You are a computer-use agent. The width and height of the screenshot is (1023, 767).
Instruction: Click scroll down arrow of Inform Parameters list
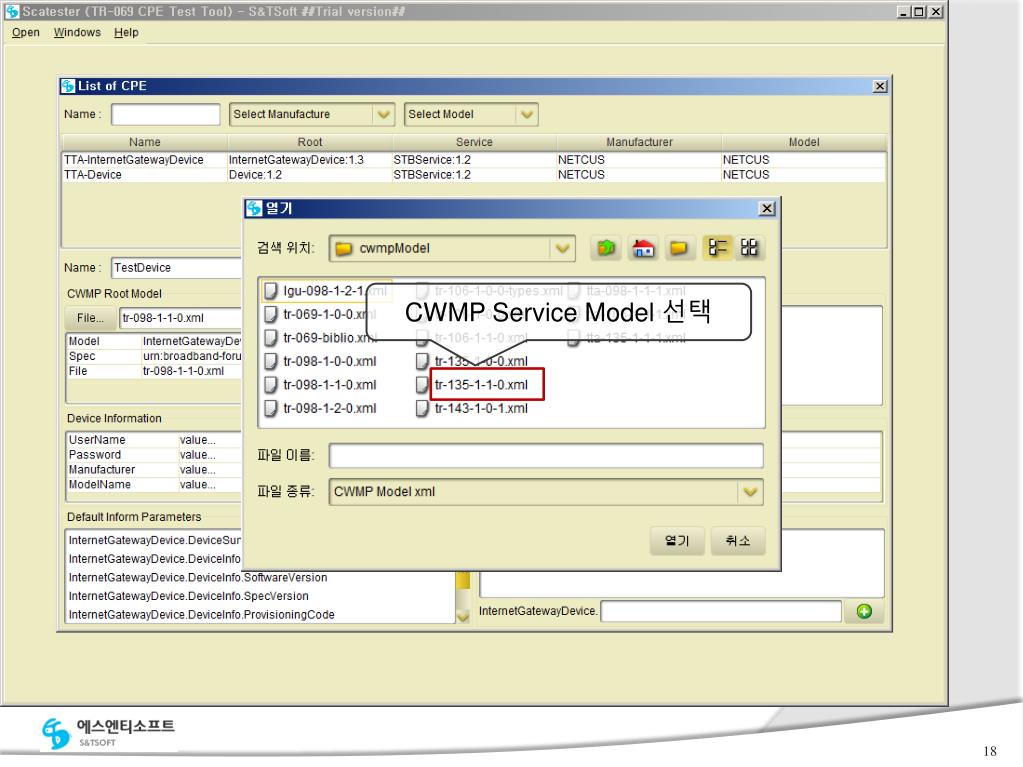click(463, 616)
